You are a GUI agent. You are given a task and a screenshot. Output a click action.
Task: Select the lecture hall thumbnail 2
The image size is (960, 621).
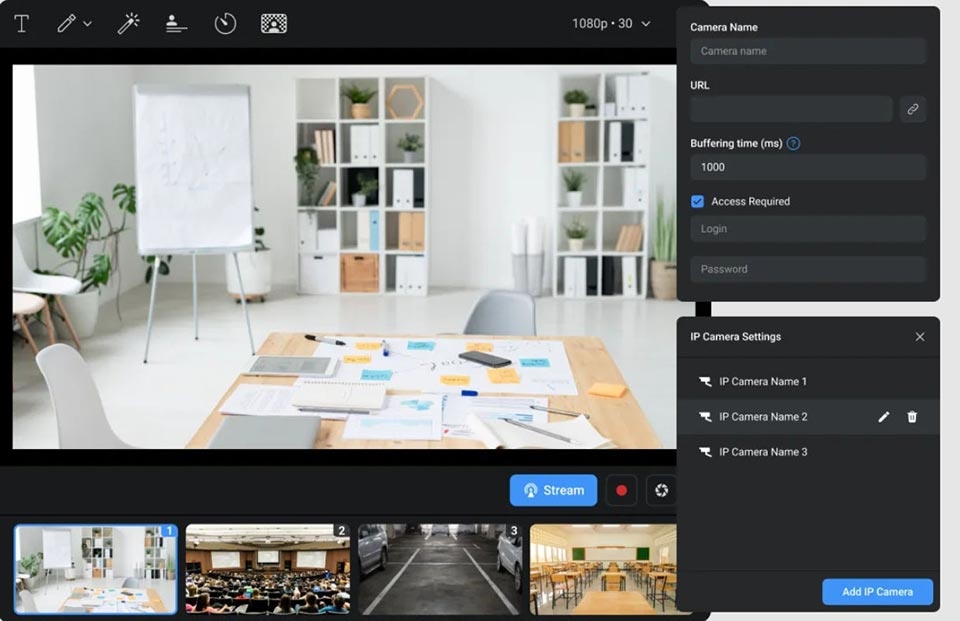click(x=268, y=569)
